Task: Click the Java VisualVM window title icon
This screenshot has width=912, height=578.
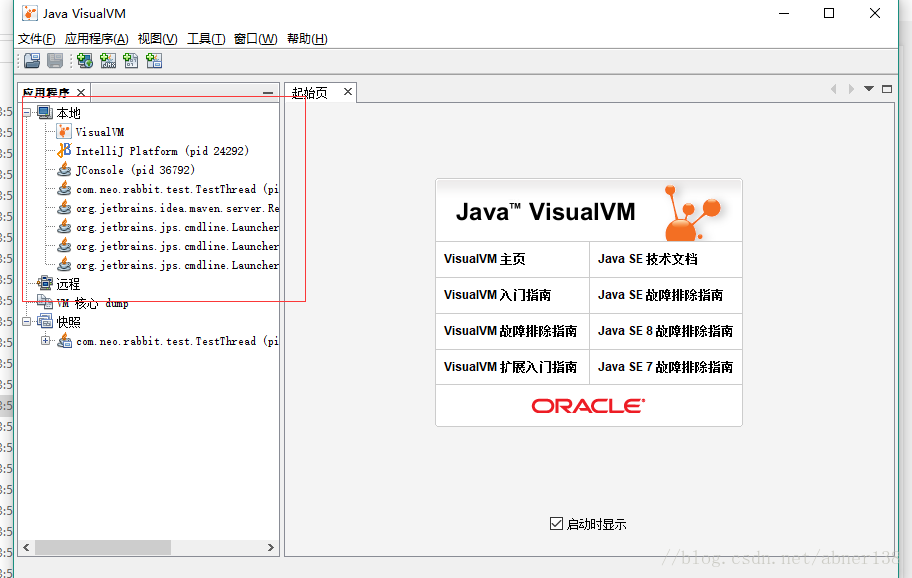Action: click(x=30, y=13)
